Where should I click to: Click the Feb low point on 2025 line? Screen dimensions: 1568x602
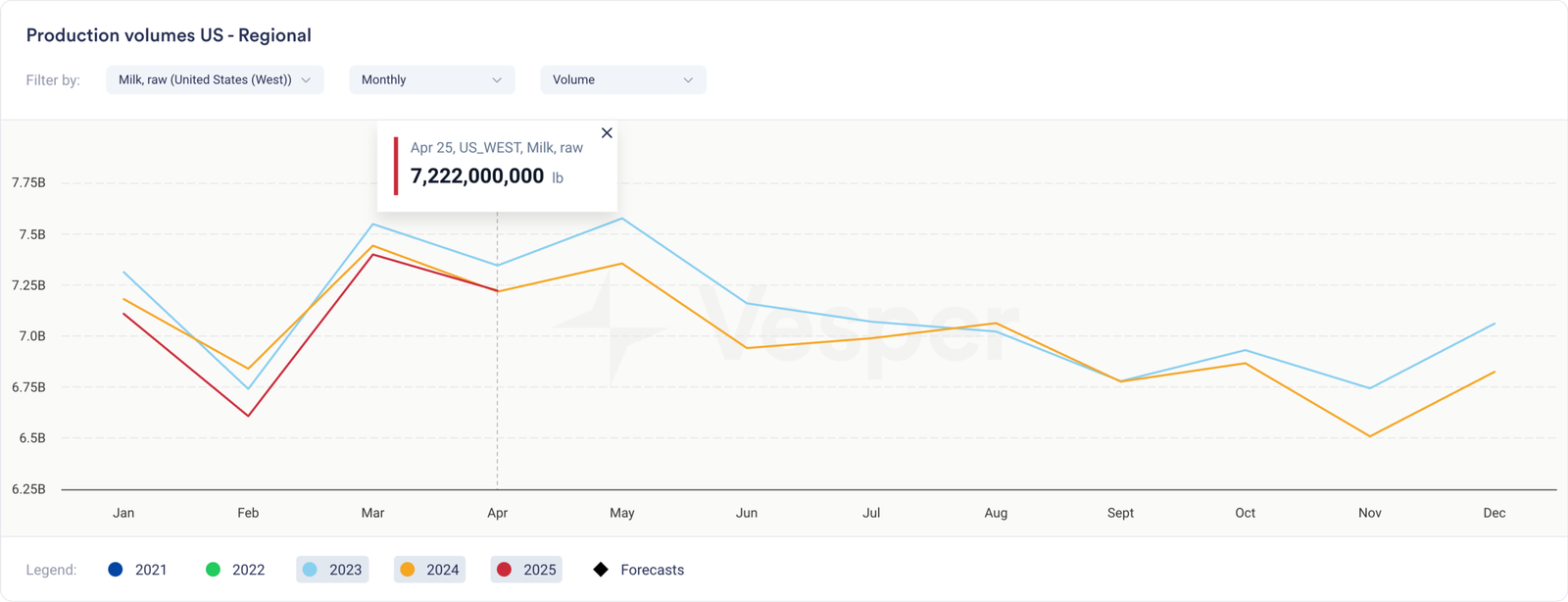249,416
